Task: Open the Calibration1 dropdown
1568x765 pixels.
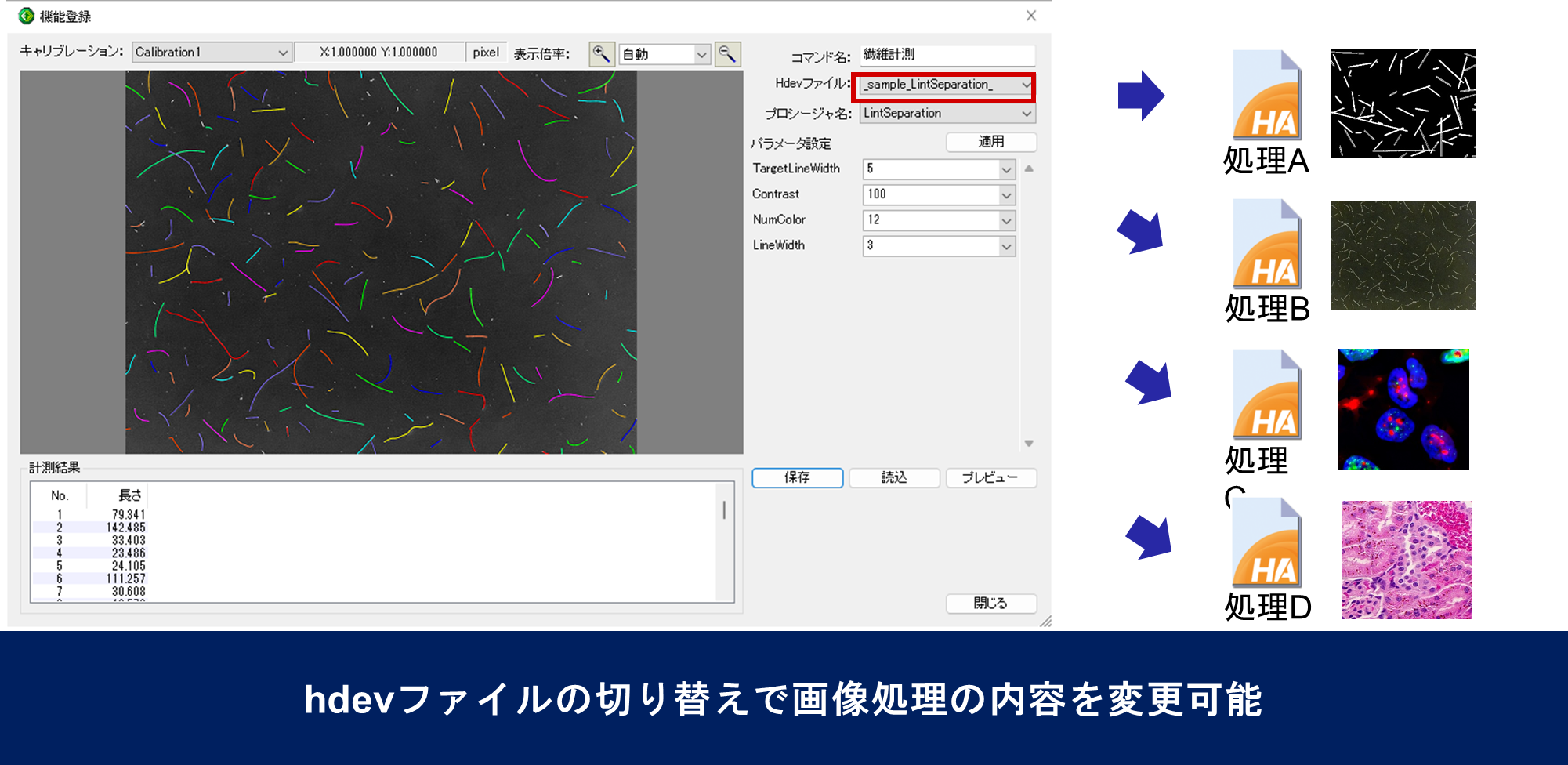Action: pos(212,53)
